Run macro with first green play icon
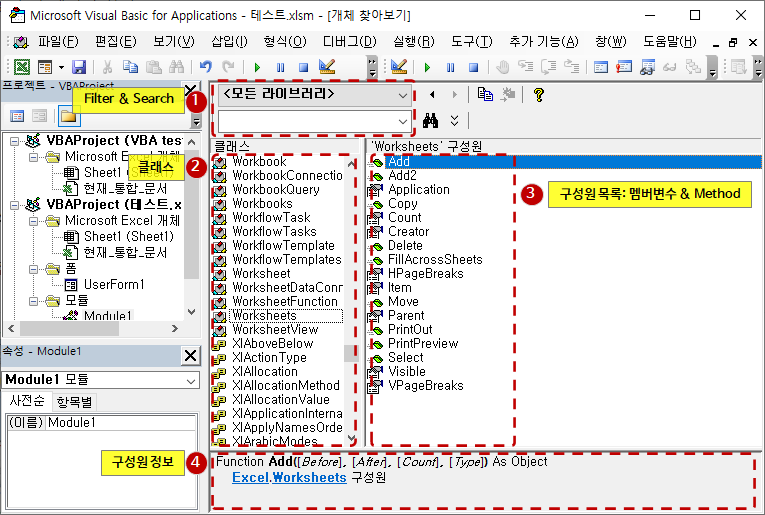765x515 pixels. 257,67
